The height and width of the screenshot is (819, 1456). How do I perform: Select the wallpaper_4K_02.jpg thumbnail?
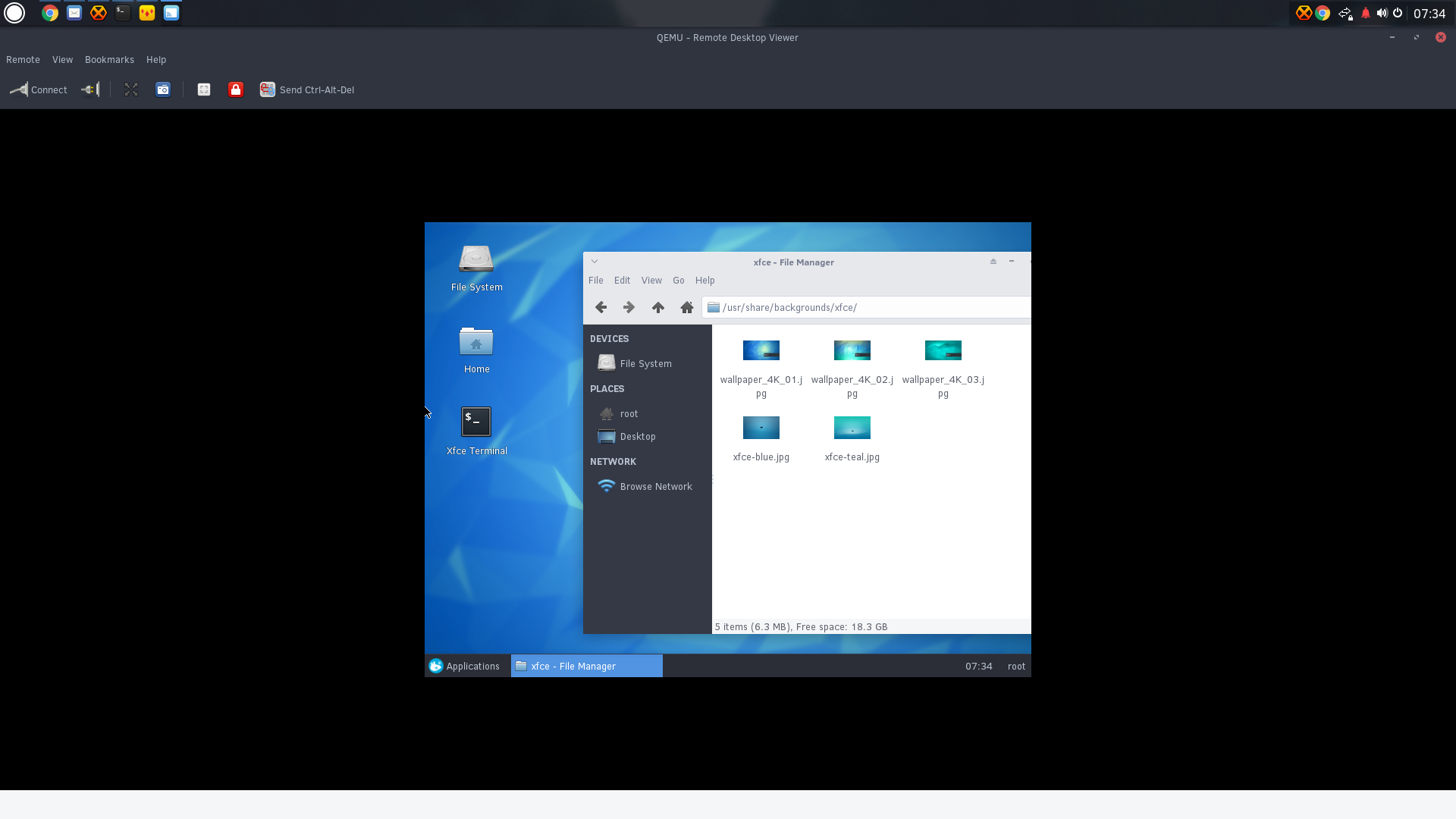[x=852, y=350]
